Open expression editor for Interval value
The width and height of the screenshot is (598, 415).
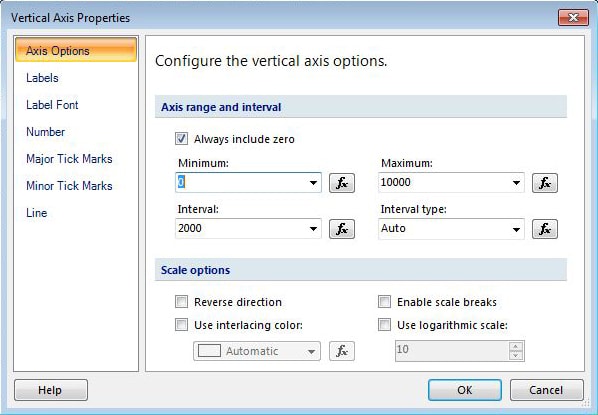[342, 229]
